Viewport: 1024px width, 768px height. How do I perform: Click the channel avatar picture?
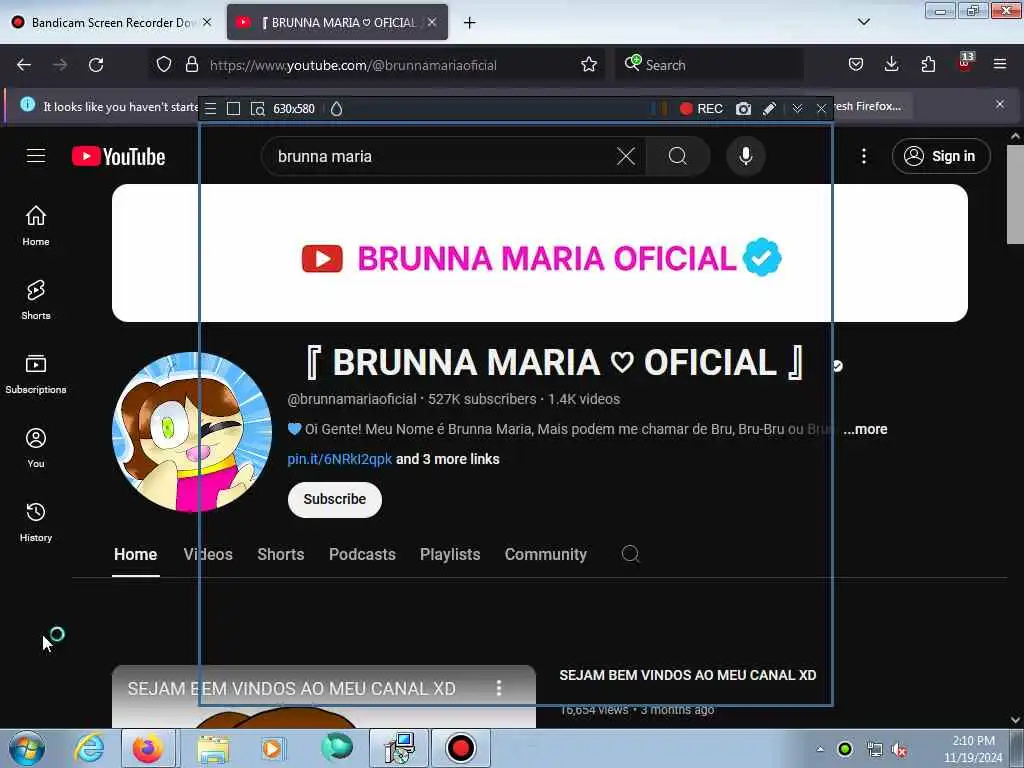click(x=192, y=432)
